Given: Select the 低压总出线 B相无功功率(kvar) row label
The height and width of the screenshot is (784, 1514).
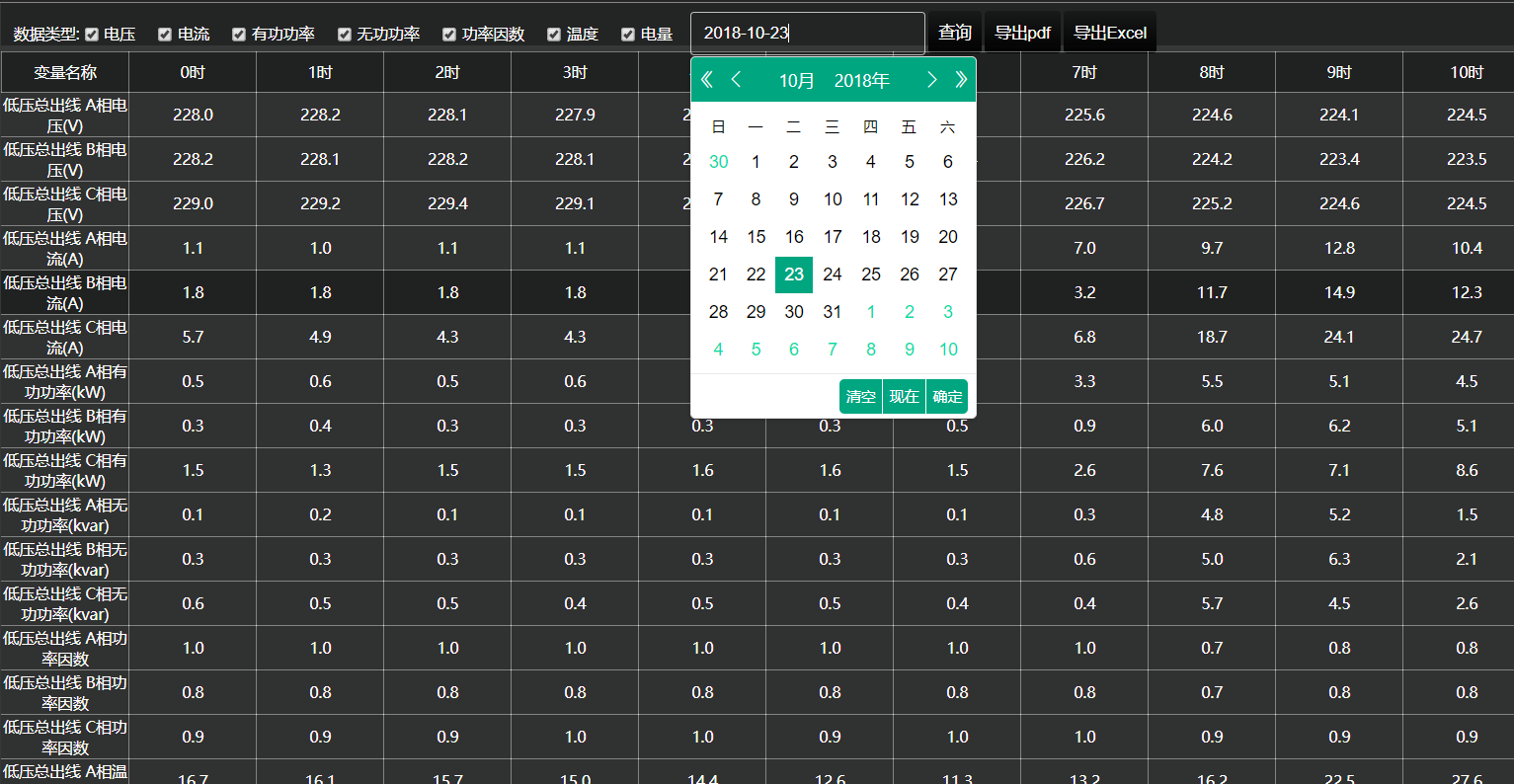Looking at the screenshot, I should coord(65,559).
